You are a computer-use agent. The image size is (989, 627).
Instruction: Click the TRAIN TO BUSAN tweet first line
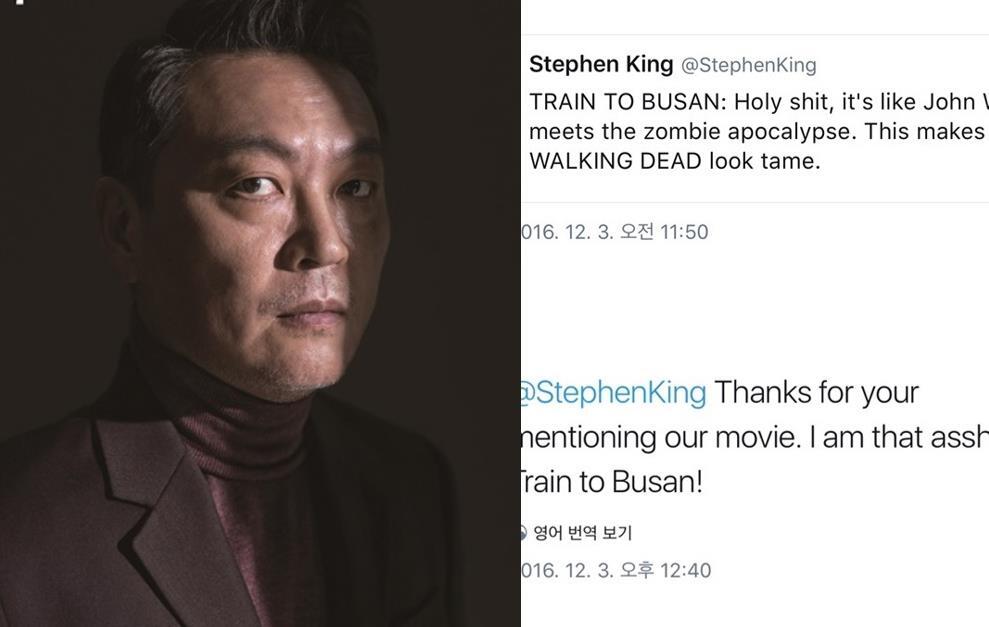[x=759, y=102]
